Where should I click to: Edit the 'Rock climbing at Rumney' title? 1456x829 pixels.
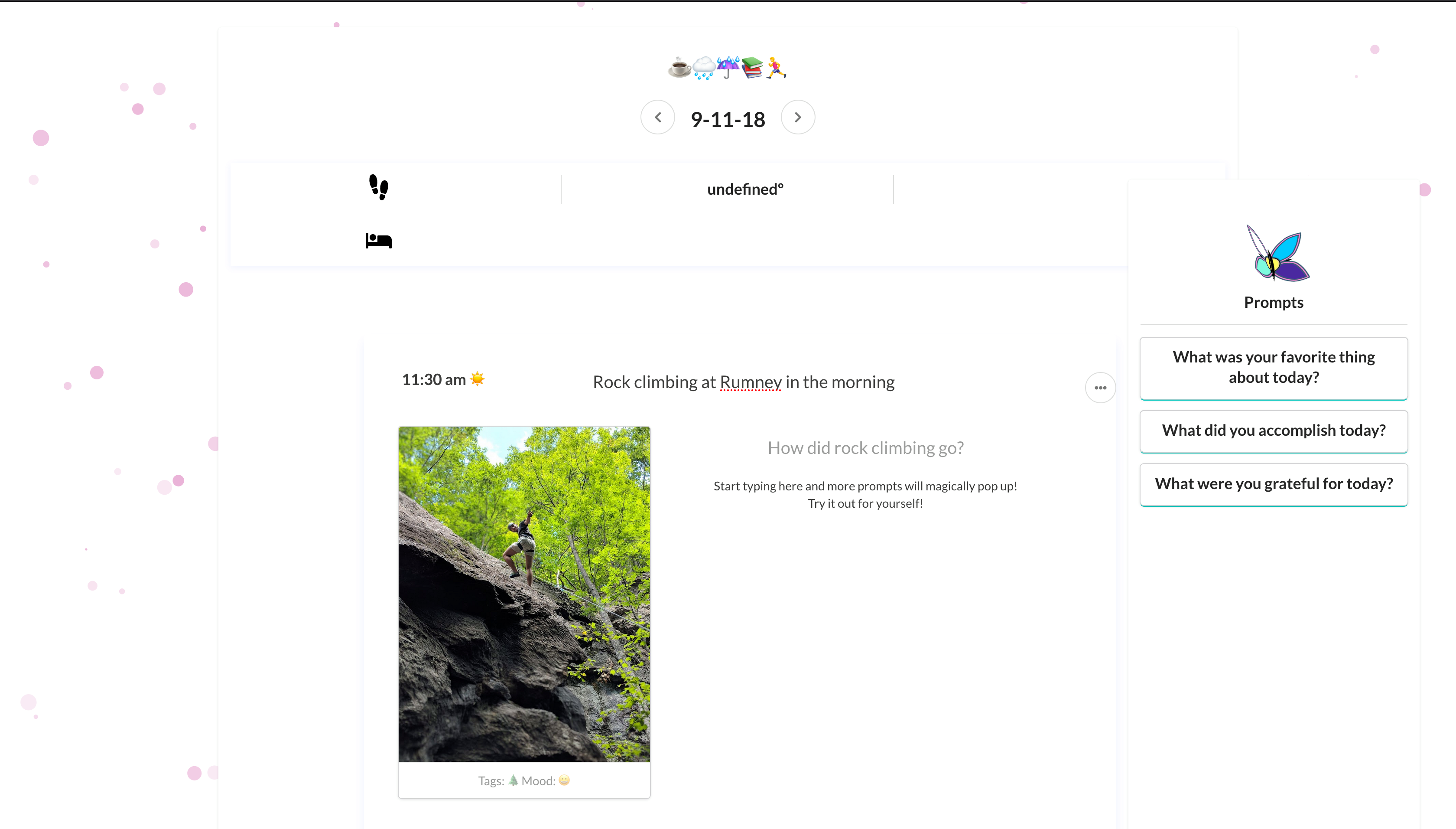pyautogui.click(x=744, y=382)
